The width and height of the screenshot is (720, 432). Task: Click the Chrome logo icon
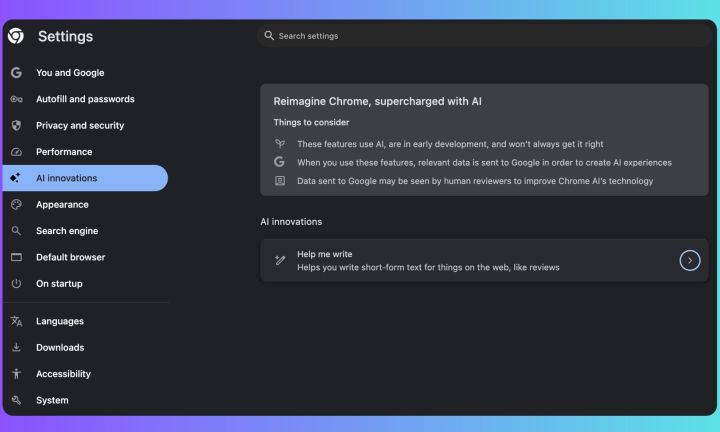pos(16,36)
